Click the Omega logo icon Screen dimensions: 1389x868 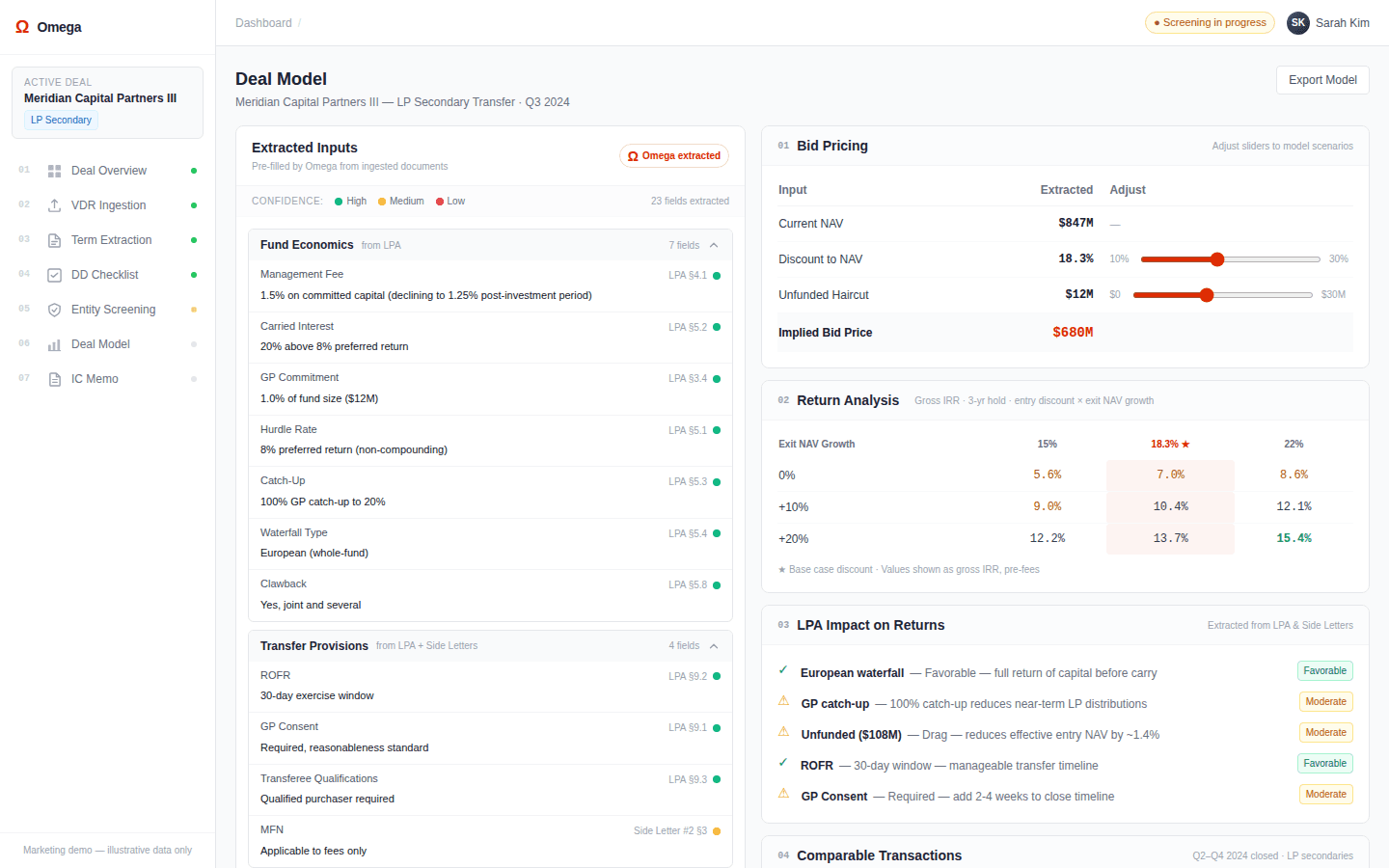click(22, 27)
